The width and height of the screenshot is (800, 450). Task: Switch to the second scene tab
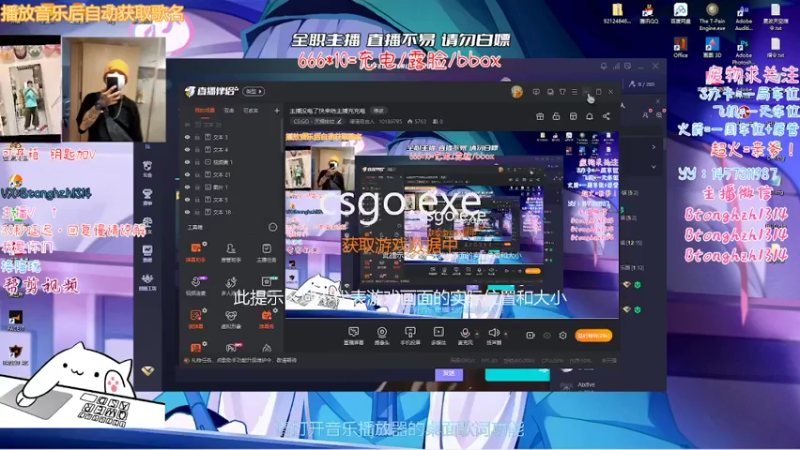tap(229, 111)
